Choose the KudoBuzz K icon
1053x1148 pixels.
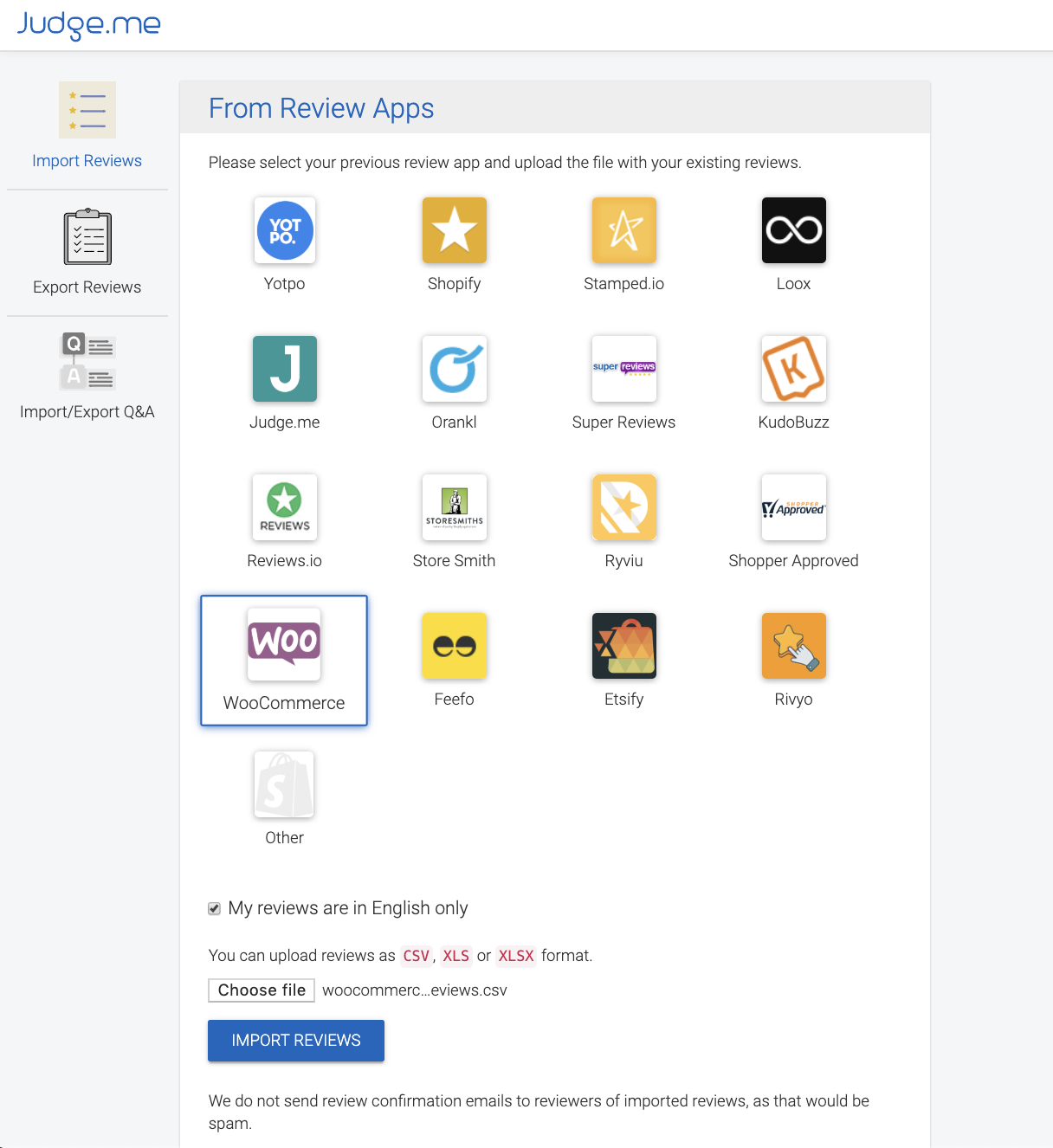coord(794,369)
